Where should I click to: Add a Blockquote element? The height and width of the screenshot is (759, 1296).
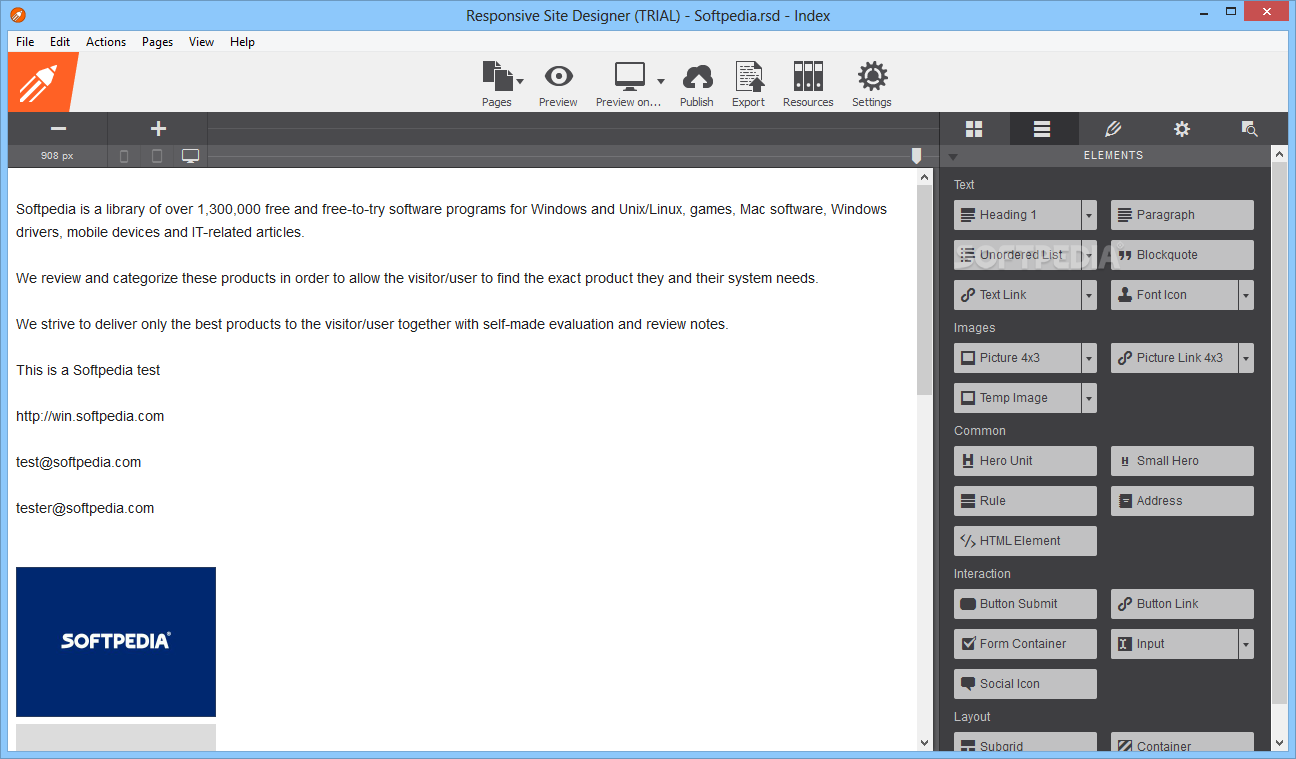point(1182,255)
